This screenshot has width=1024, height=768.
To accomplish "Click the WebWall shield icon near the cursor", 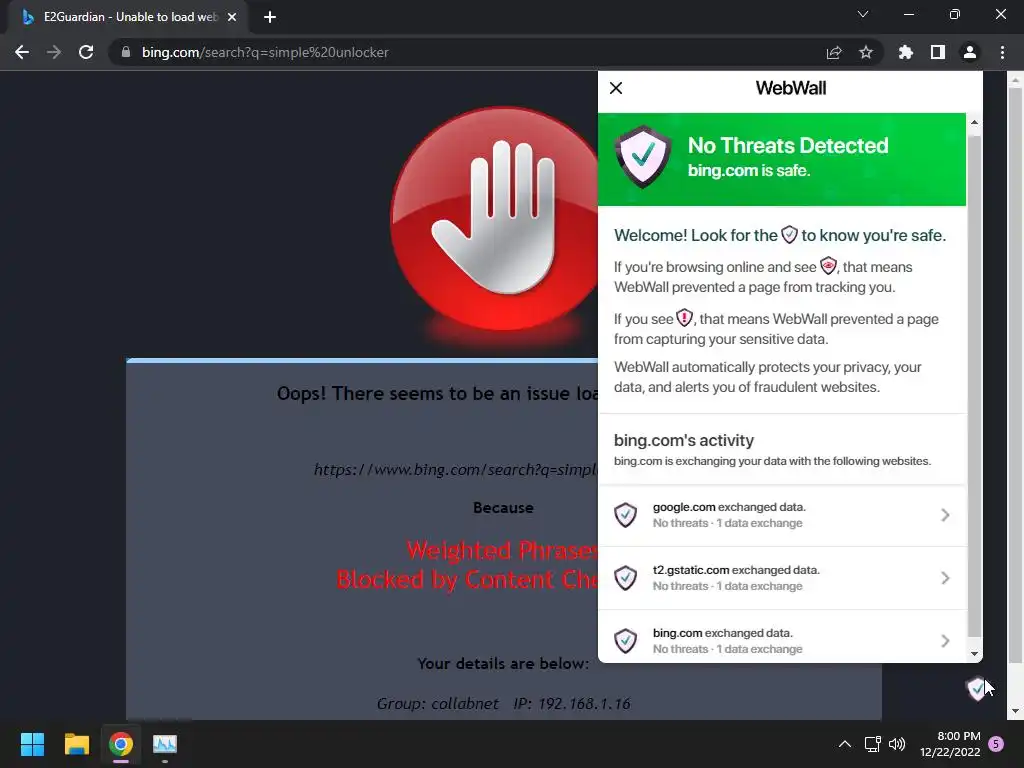I will pos(977,688).
